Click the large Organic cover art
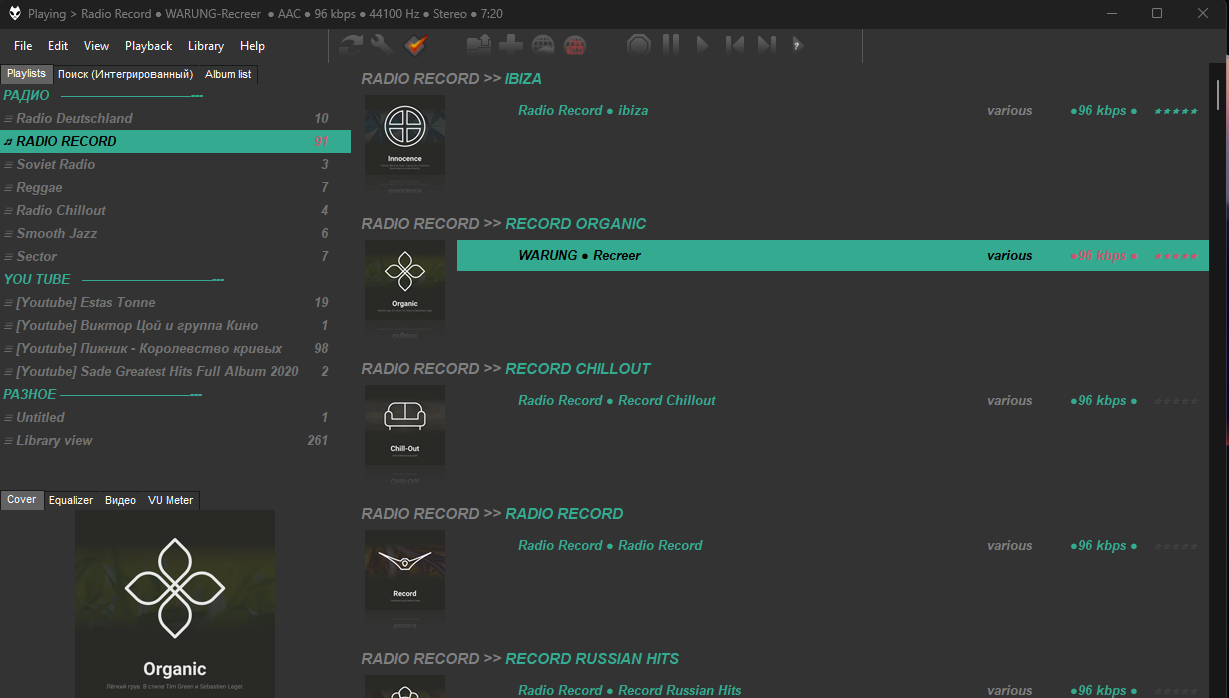The width and height of the screenshot is (1229, 698). coord(175,604)
